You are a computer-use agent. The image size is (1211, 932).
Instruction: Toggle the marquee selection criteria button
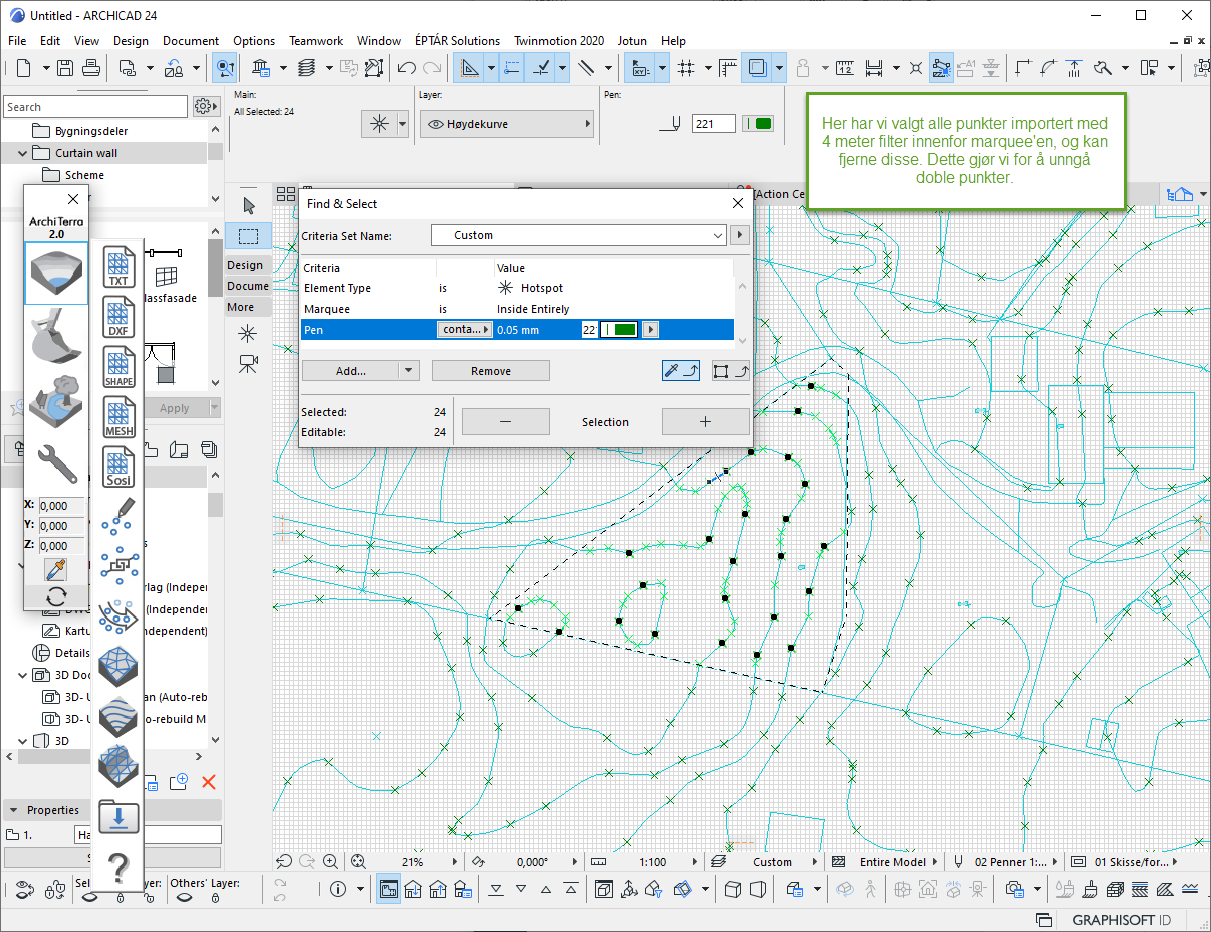(730, 371)
